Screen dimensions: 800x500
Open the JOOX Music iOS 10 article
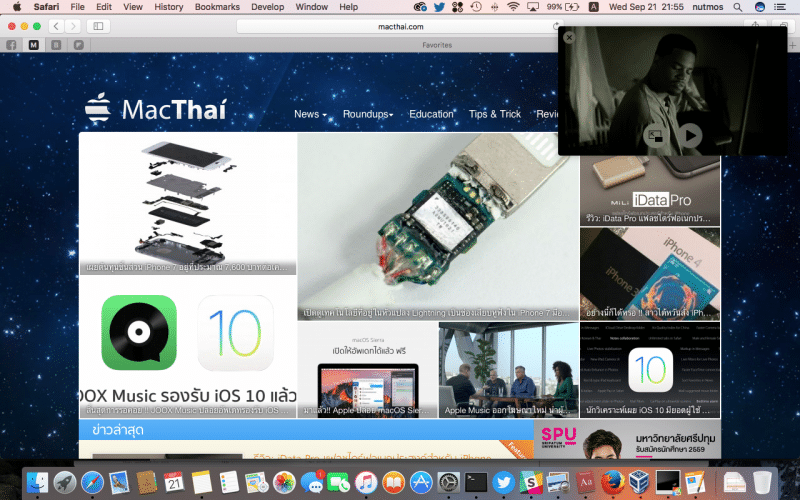click(188, 347)
